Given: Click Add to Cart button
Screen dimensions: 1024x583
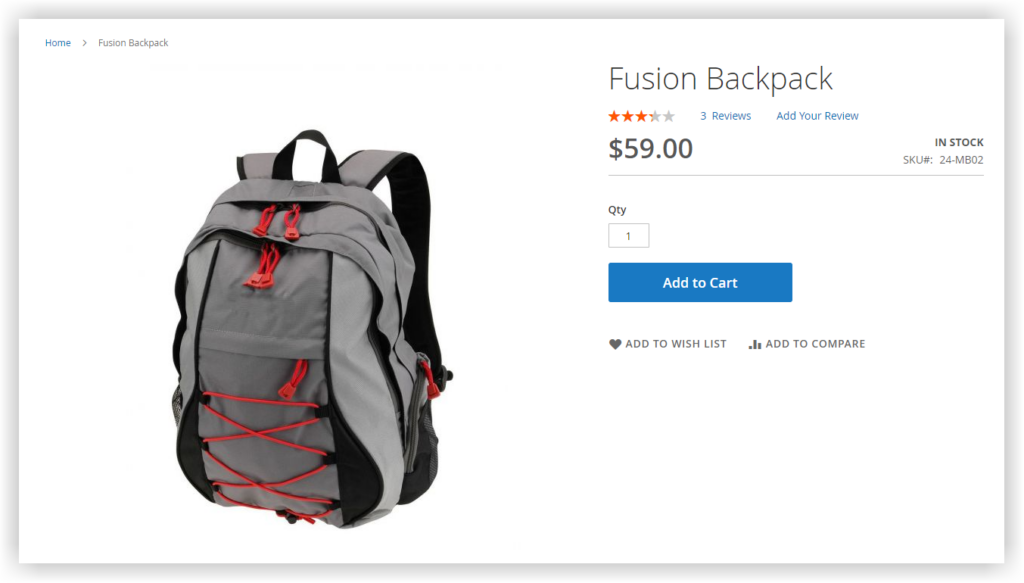Looking at the screenshot, I should click(x=700, y=282).
